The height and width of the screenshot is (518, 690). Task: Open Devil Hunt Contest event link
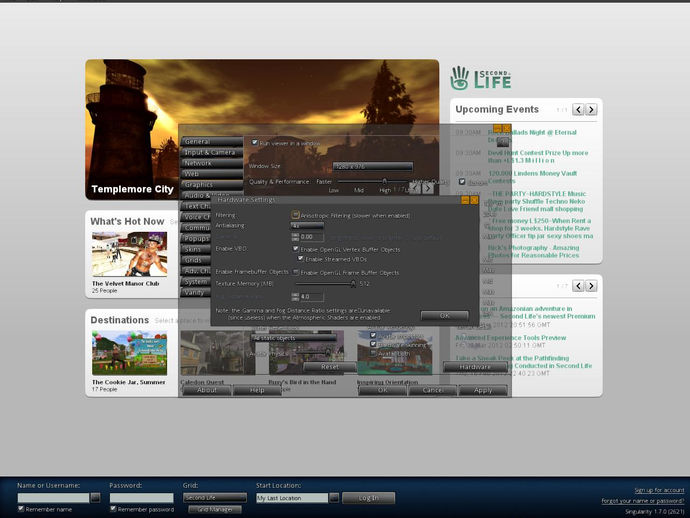coord(538,156)
